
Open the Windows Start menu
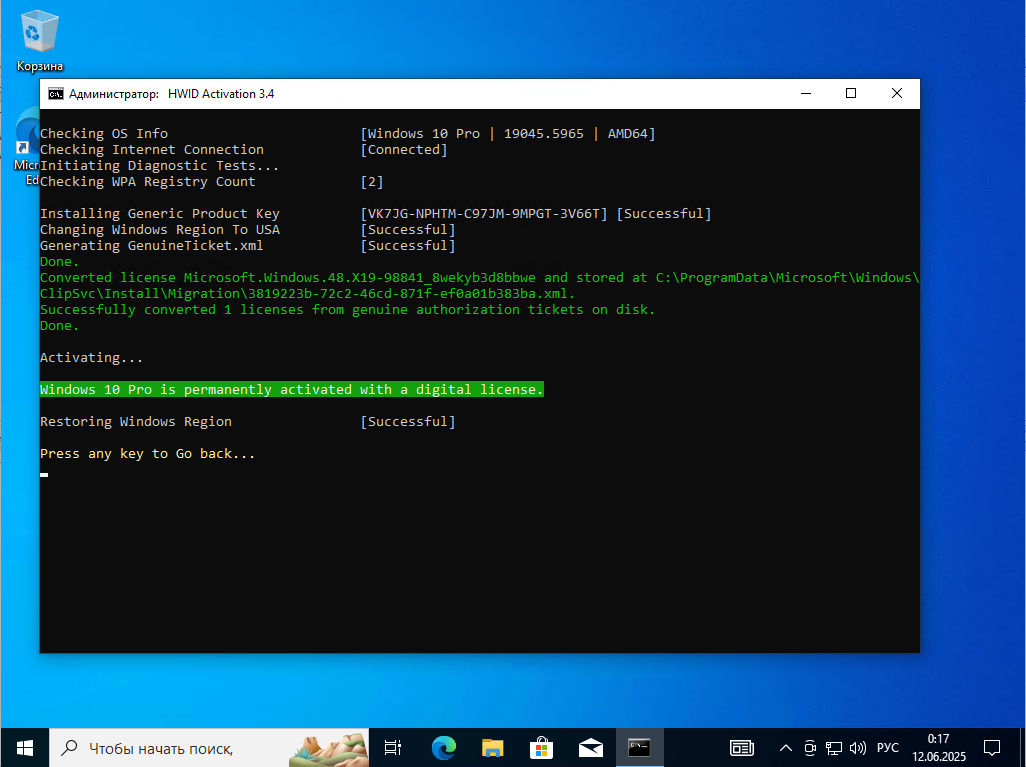[24, 747]
